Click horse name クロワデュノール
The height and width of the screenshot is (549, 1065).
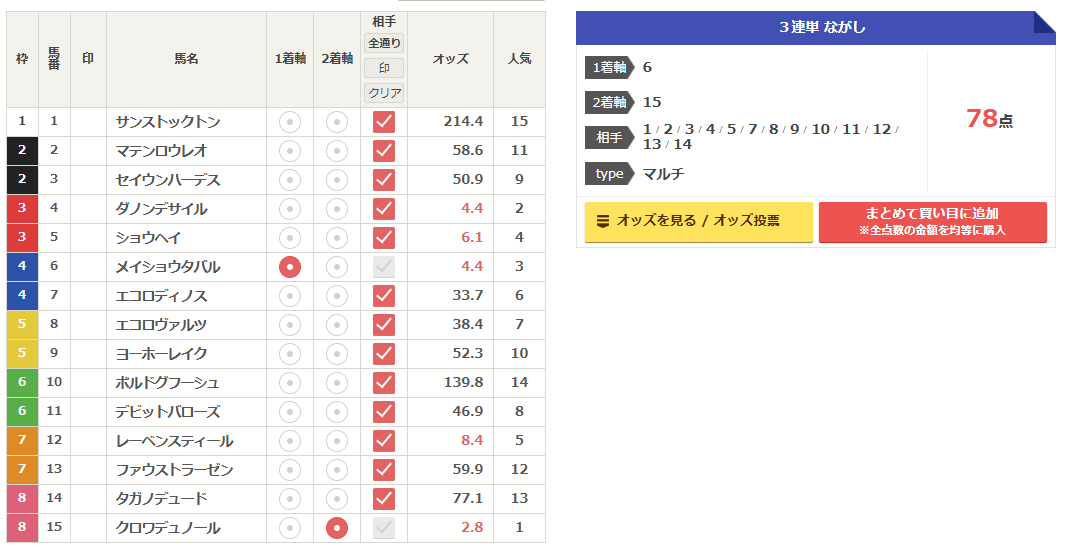(x=168, y=528)
